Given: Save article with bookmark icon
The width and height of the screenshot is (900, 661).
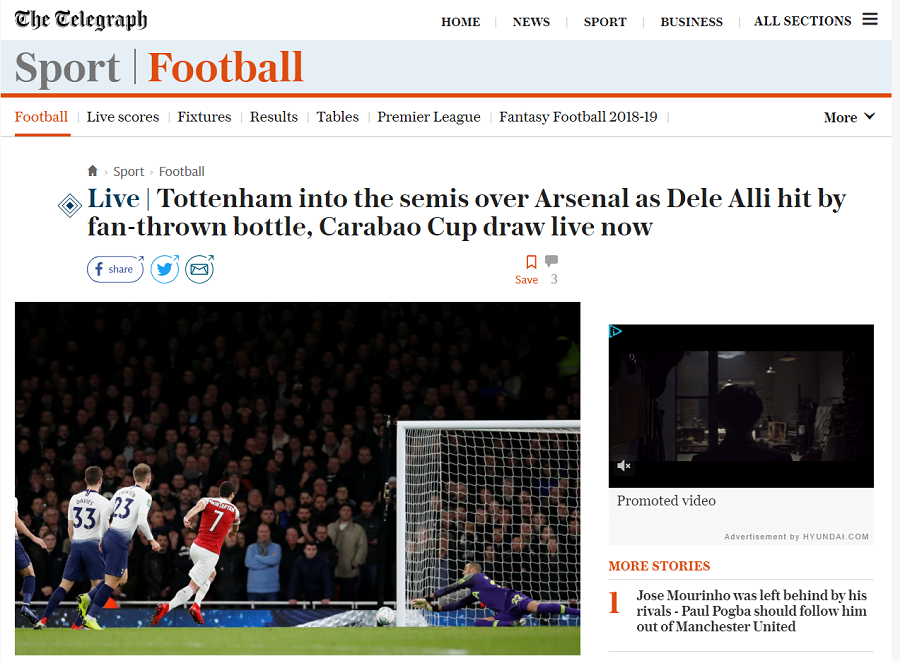Looking at the screenshot, I should coord(532,262).
